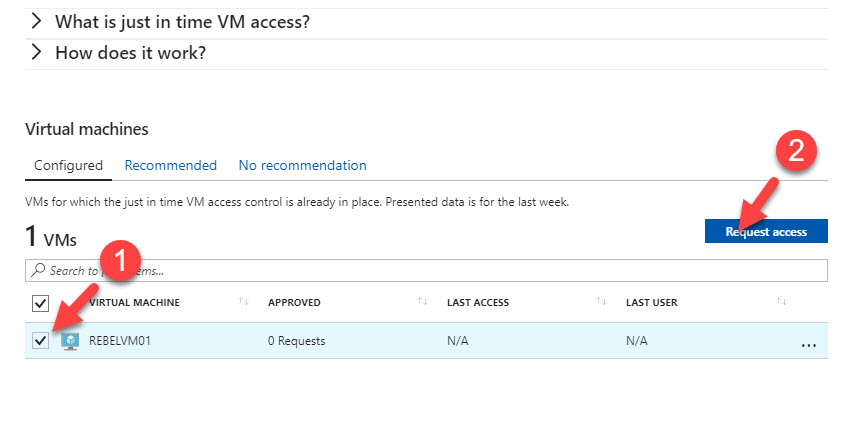Open the No recommendation tab
The height and width of the screenshot is (442, 852).
[303, 165]
